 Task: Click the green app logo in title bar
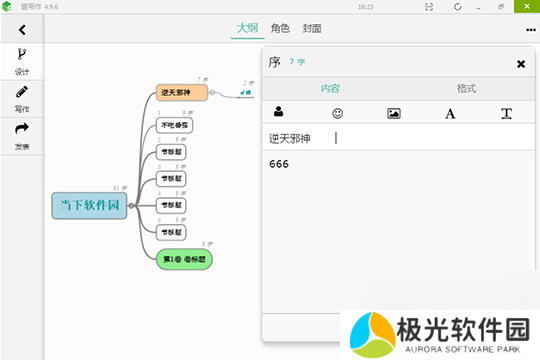[7, 7]
